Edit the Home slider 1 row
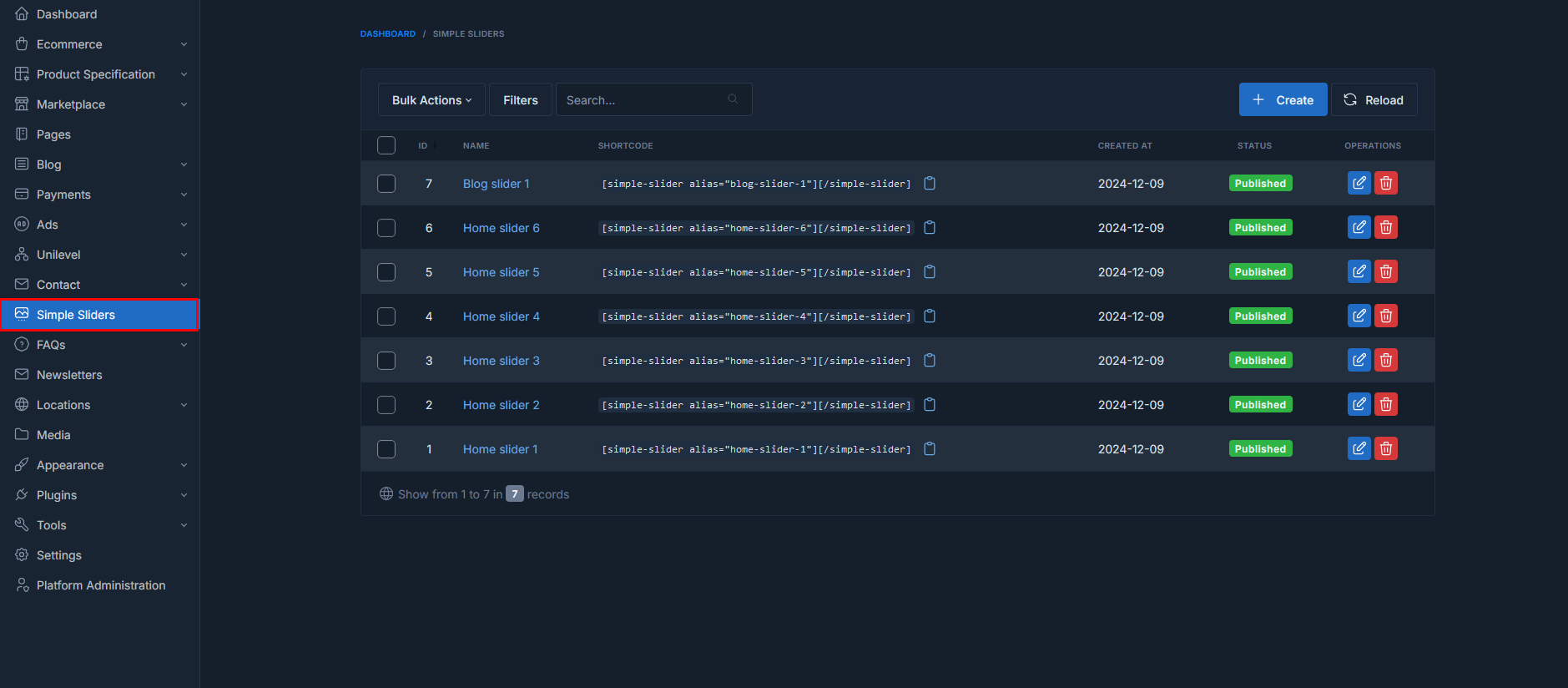Image resolution: width=1568 pixels, height=688 pixels. [x=1359, y=448]
